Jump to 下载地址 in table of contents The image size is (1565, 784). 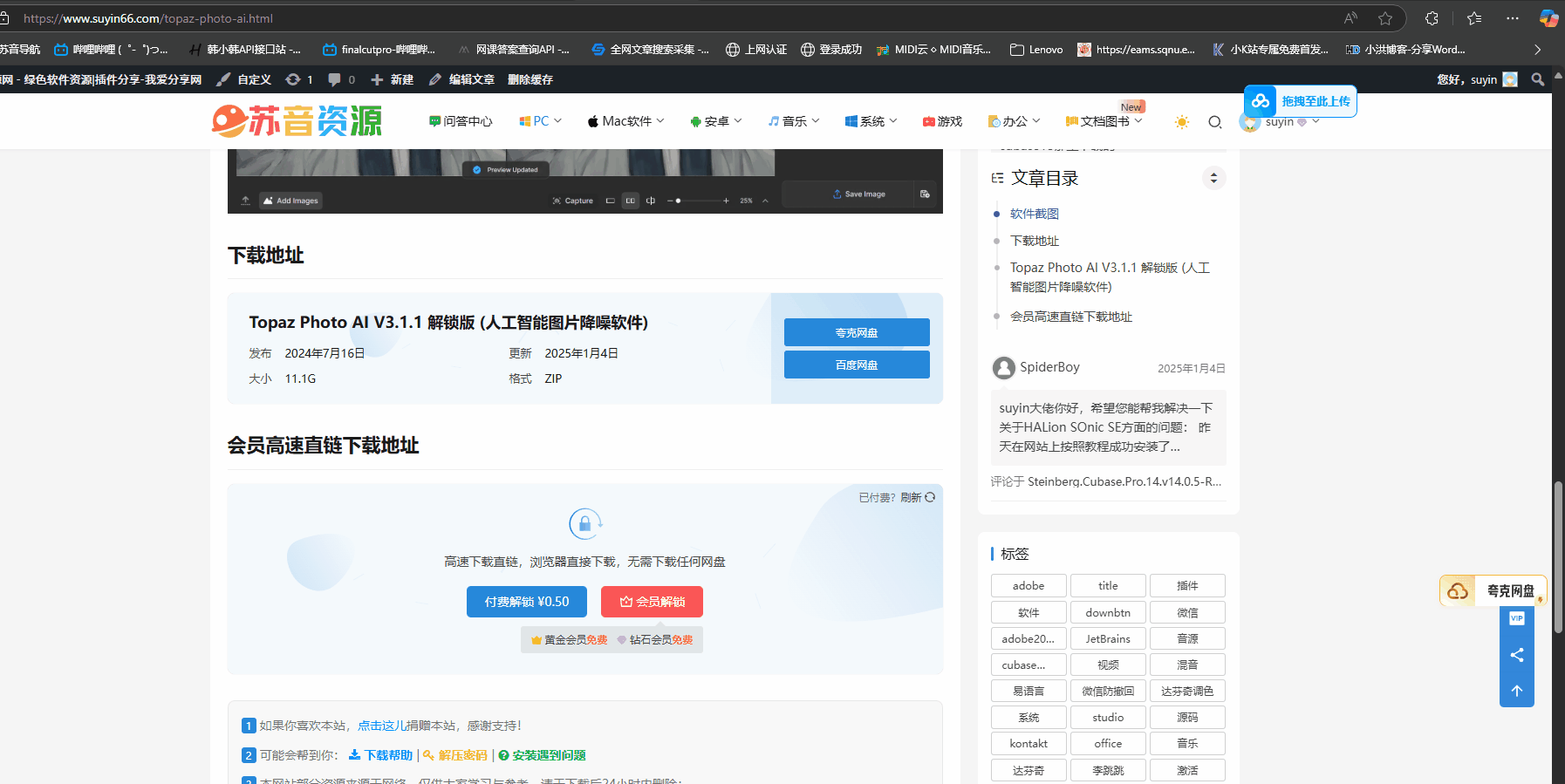(1035, 241)
